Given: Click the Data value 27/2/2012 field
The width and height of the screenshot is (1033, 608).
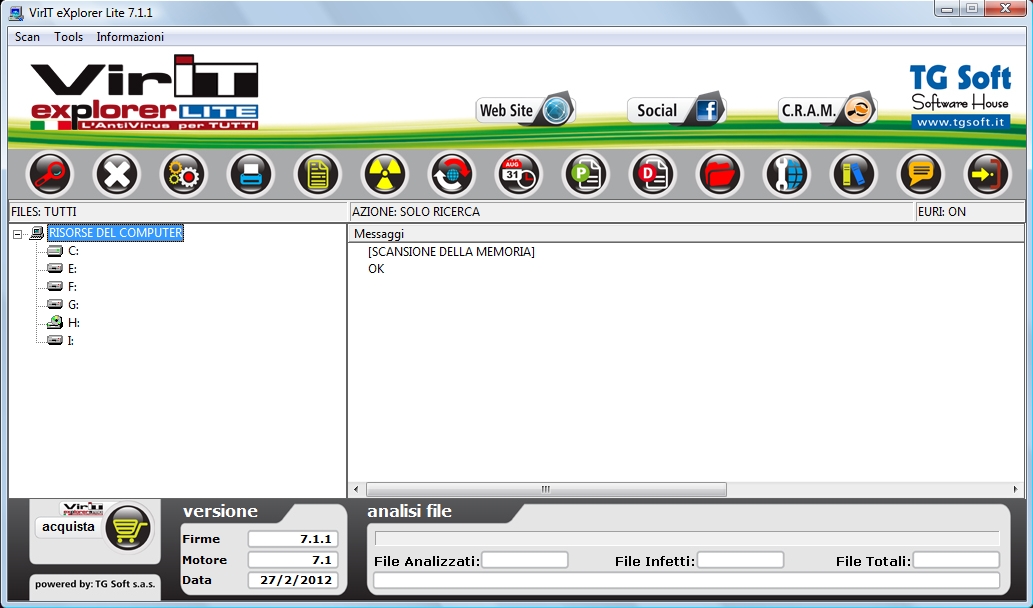Looking at the screenshot, I should click(293, 580).
